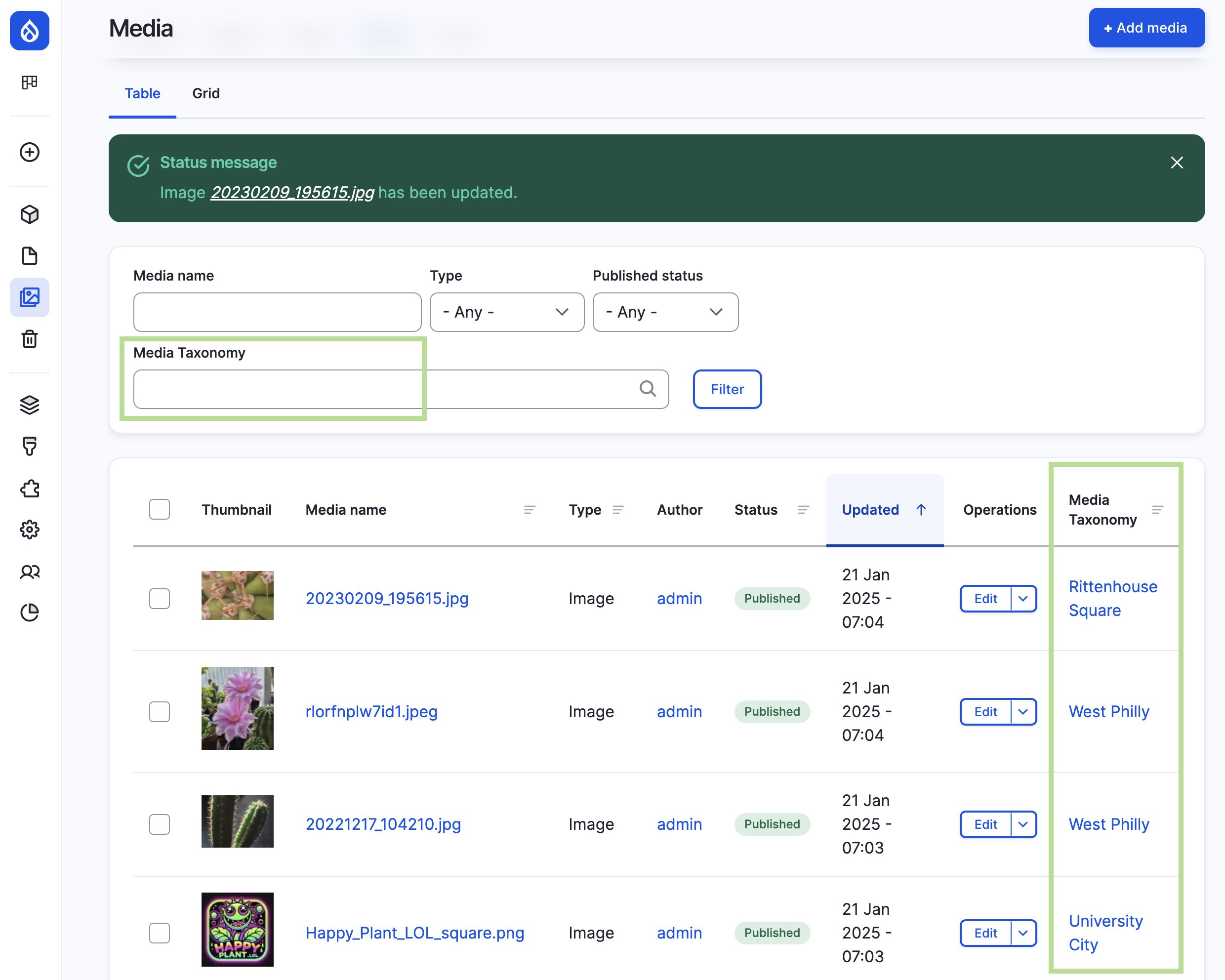Image resolution: width=1225 pixels, height=980 pixels.
Task: Open the pink flower thumbnail
Action: [x=238, y=708]
